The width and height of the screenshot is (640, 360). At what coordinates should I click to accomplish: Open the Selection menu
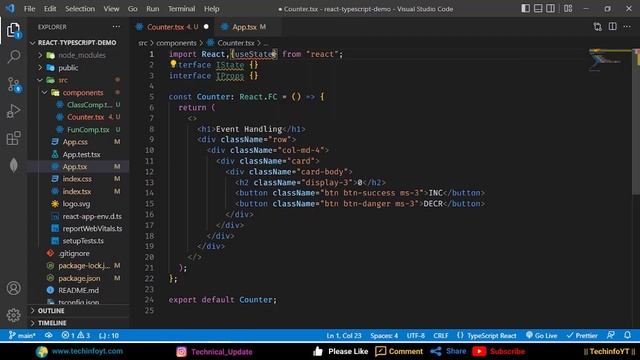tap(80, 9)
